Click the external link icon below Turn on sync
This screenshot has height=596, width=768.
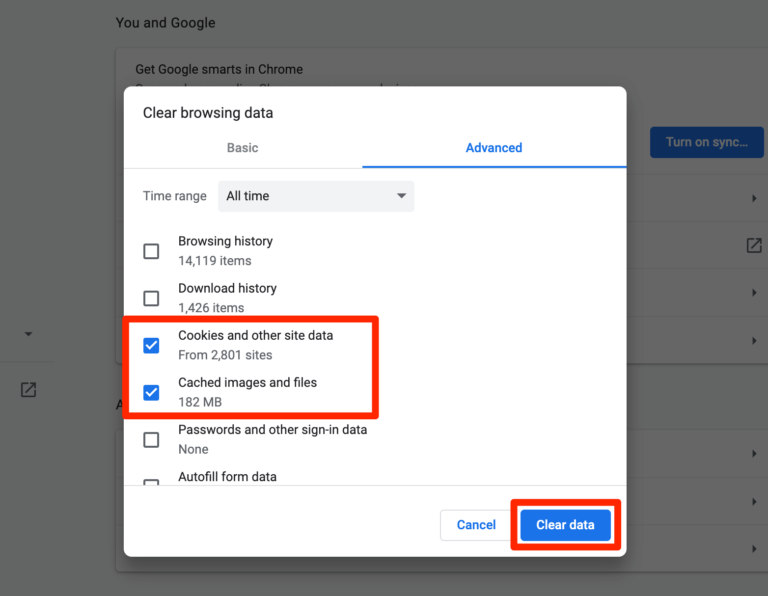(x=754, y=245)
